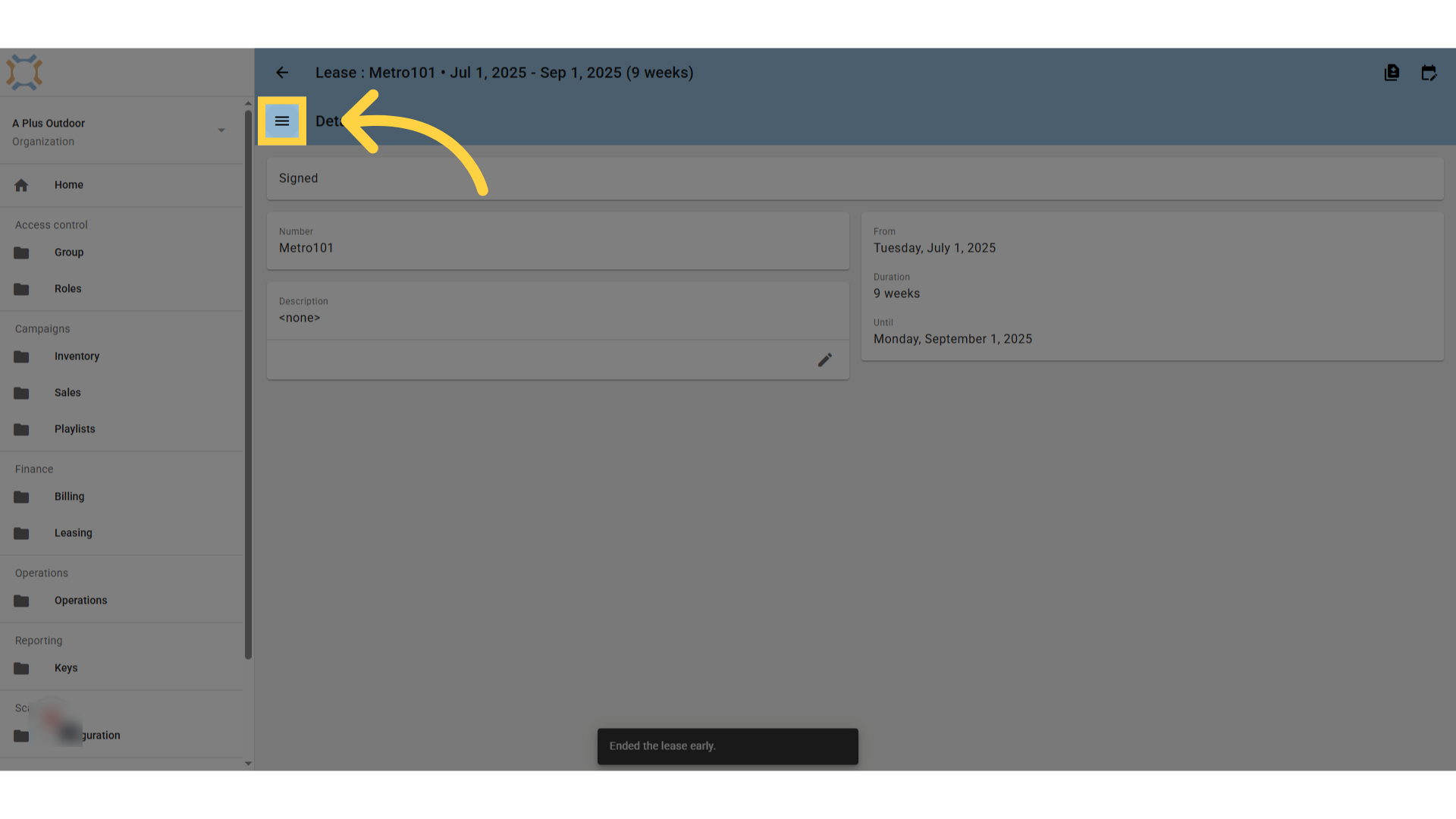
Task: Open Sales in the sidebar
Action: tap(121, 393)
